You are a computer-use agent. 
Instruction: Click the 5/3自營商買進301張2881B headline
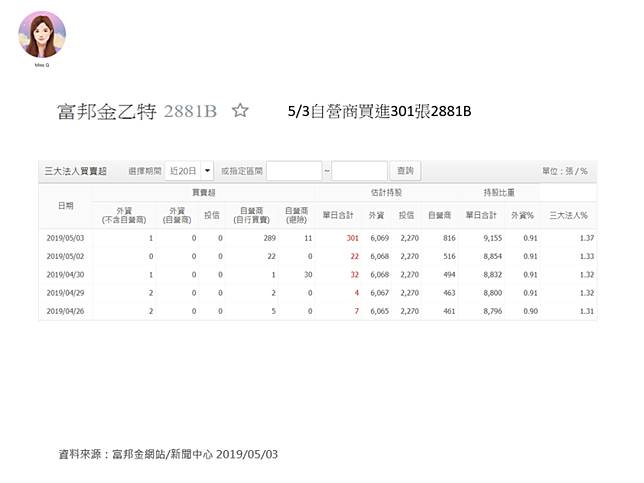(379, 111)
